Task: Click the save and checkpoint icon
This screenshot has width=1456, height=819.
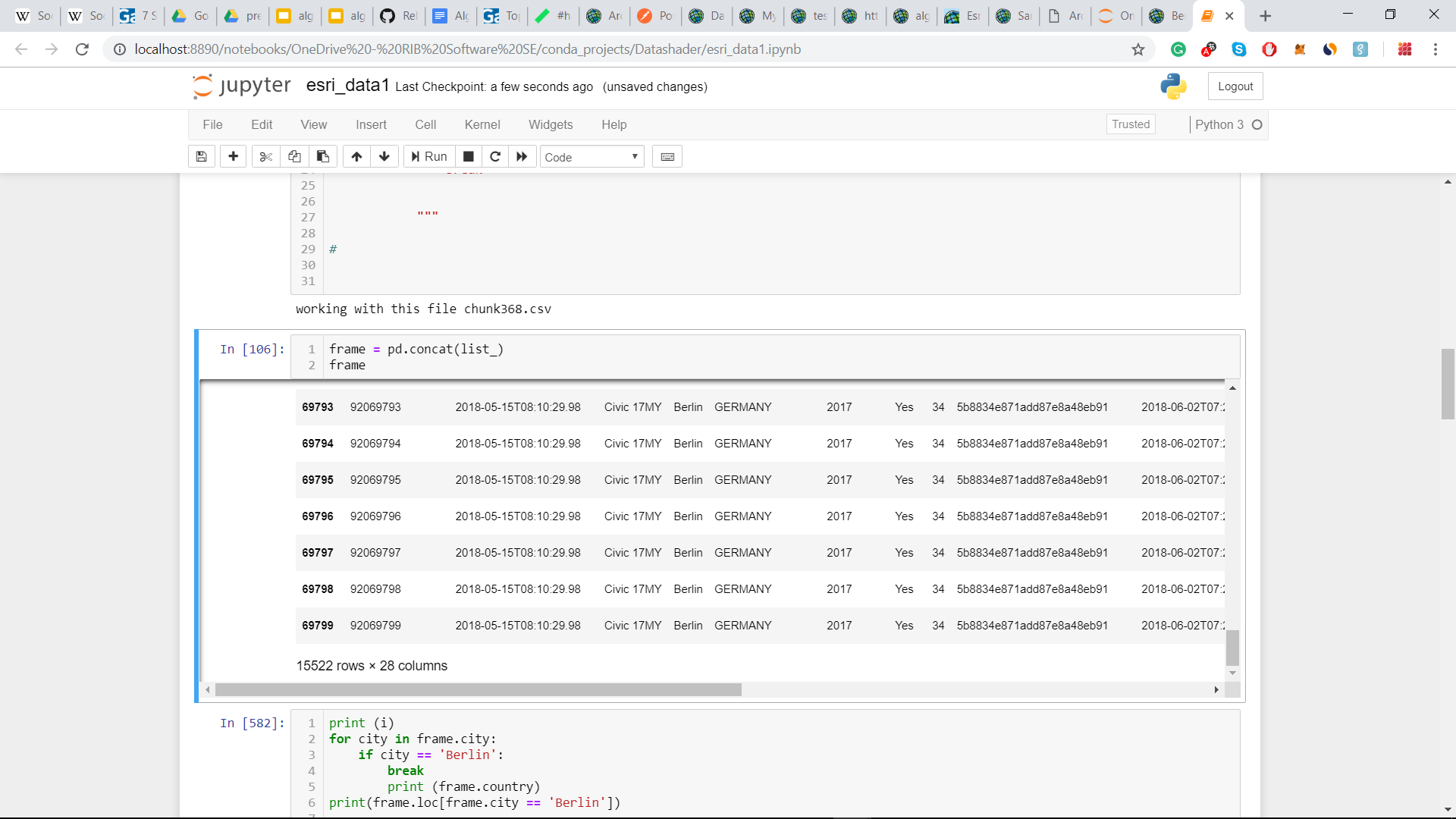Action: point(201,156)
